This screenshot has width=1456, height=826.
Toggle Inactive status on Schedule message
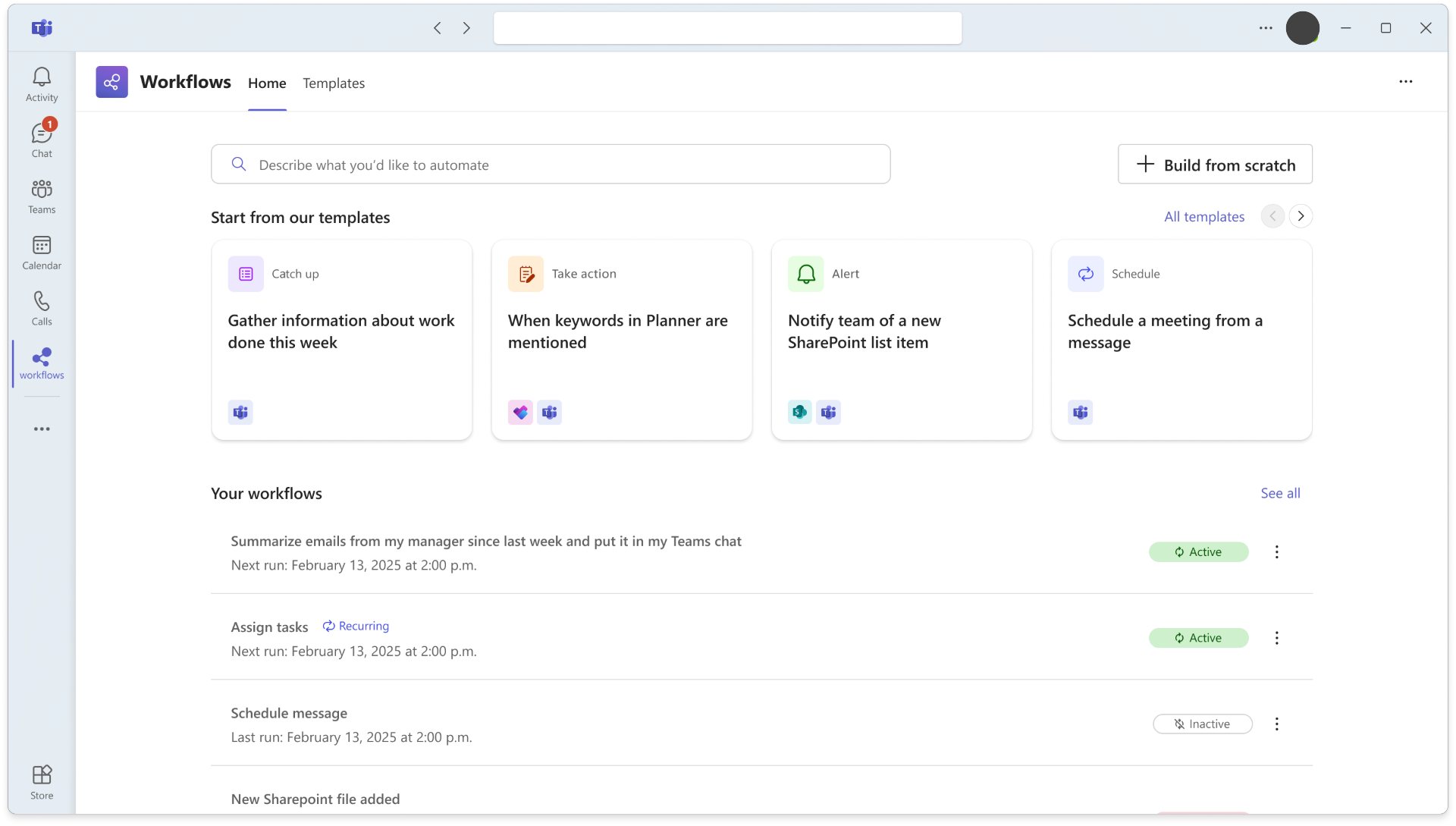(x=1202, y=724)
